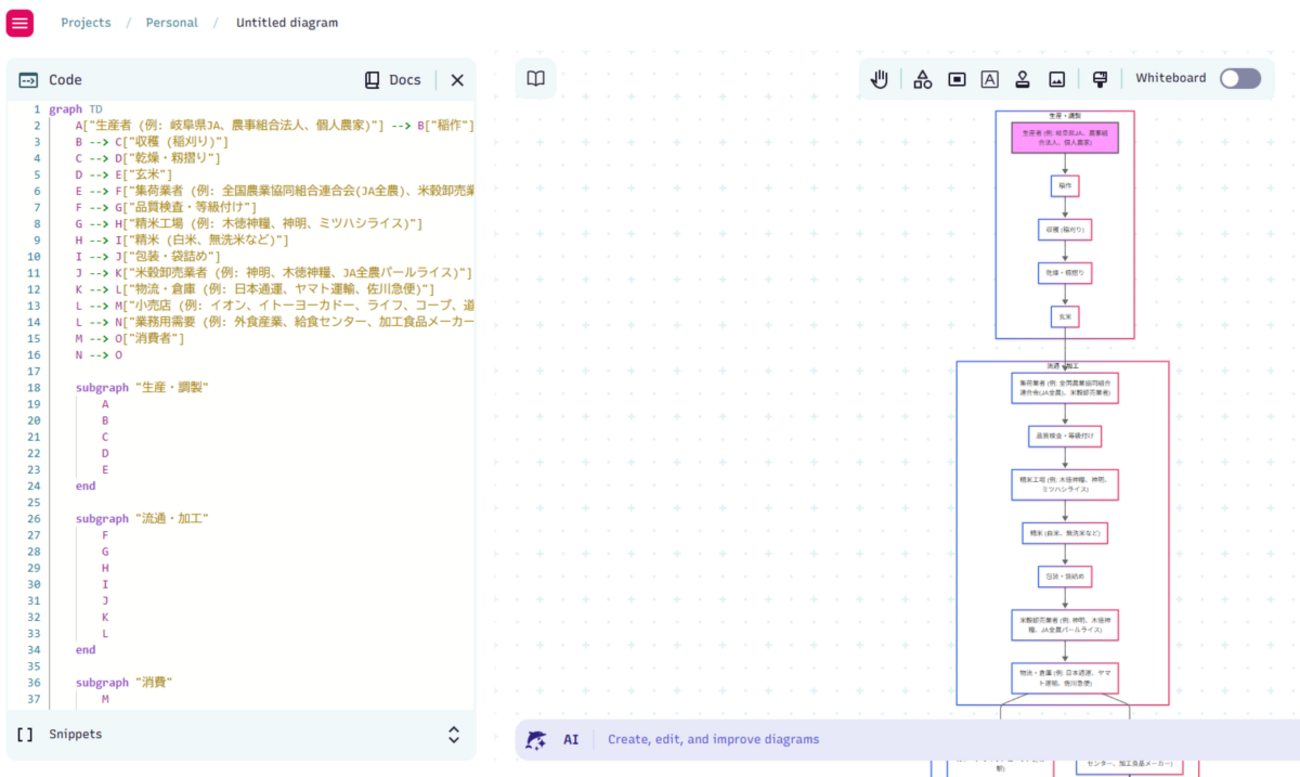Open the hamburger menu

click(20, 22)
